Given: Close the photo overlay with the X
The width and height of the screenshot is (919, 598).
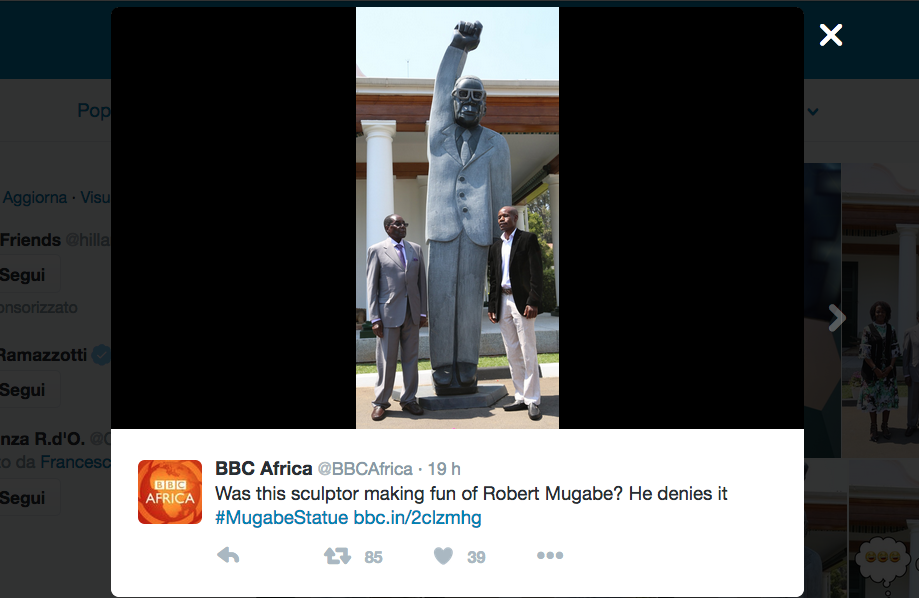Looking at the screenshot, I should click(830, 35).
